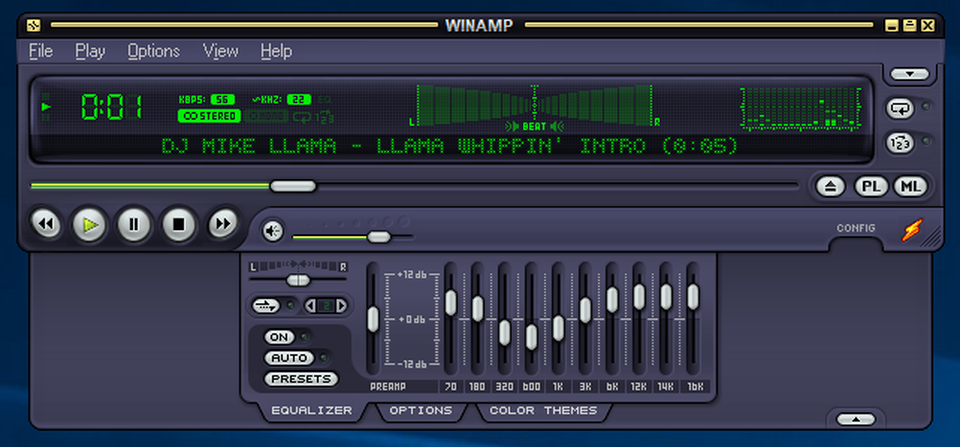The width and height of the screenshot is (960, 447).
Task: Click the PREAMP slider knob
Action: [x=373, y=320]
